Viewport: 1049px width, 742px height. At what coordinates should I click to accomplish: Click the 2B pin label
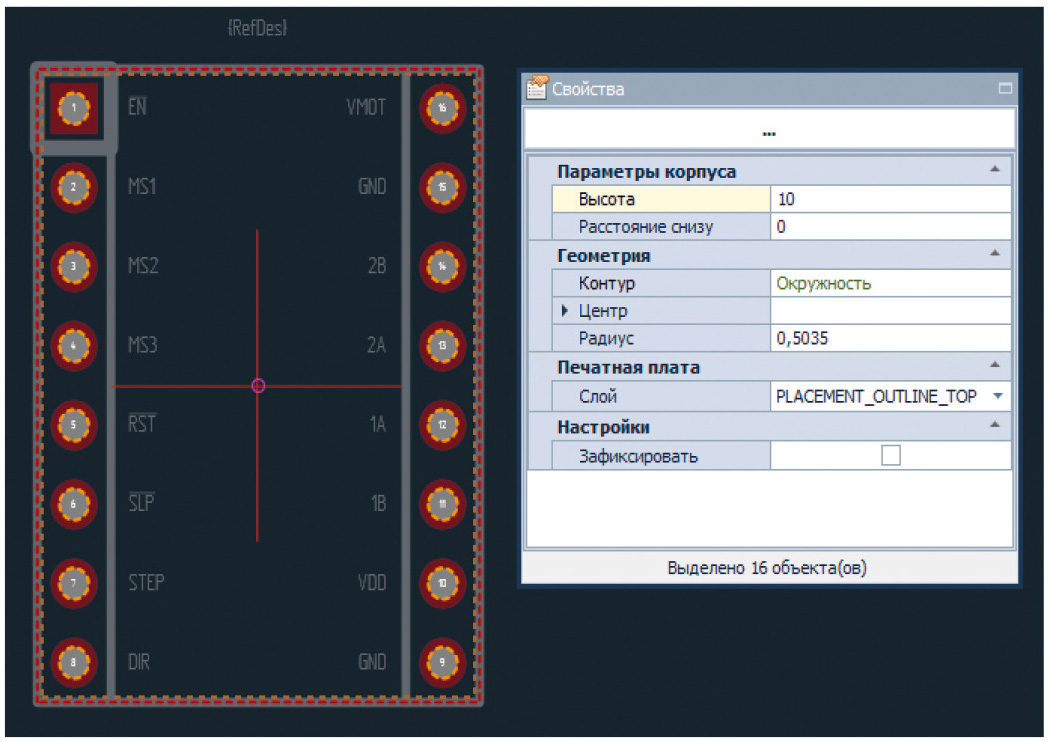click(x=377, y=266)
